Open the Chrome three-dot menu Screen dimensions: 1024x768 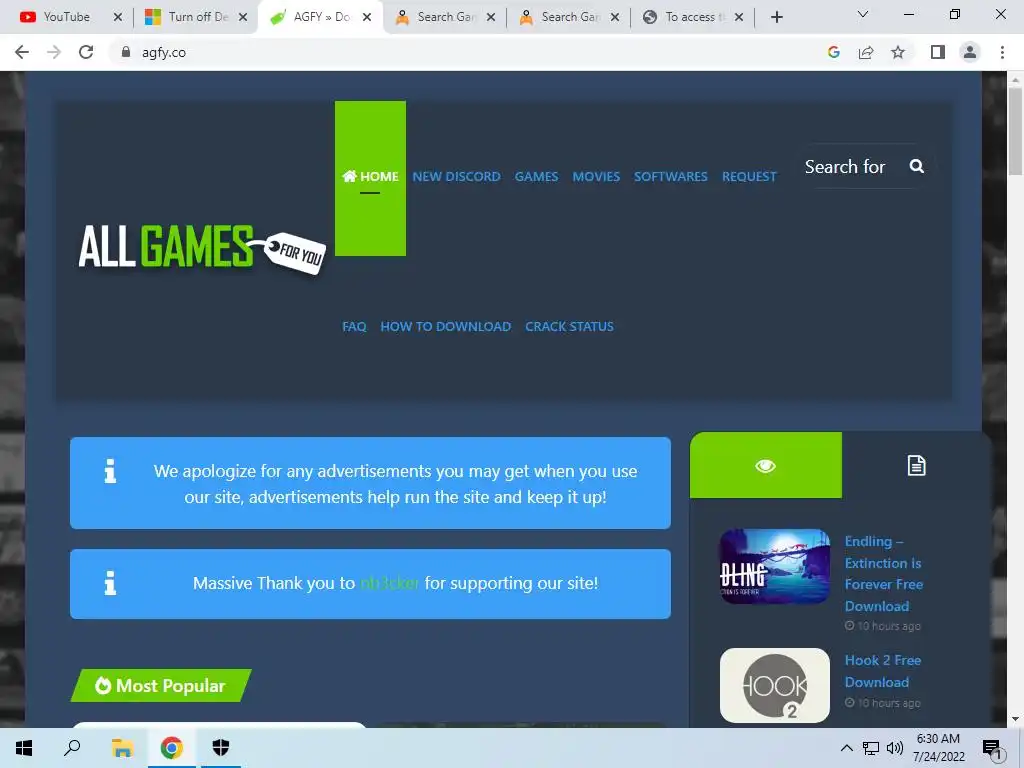point(1002,52)
